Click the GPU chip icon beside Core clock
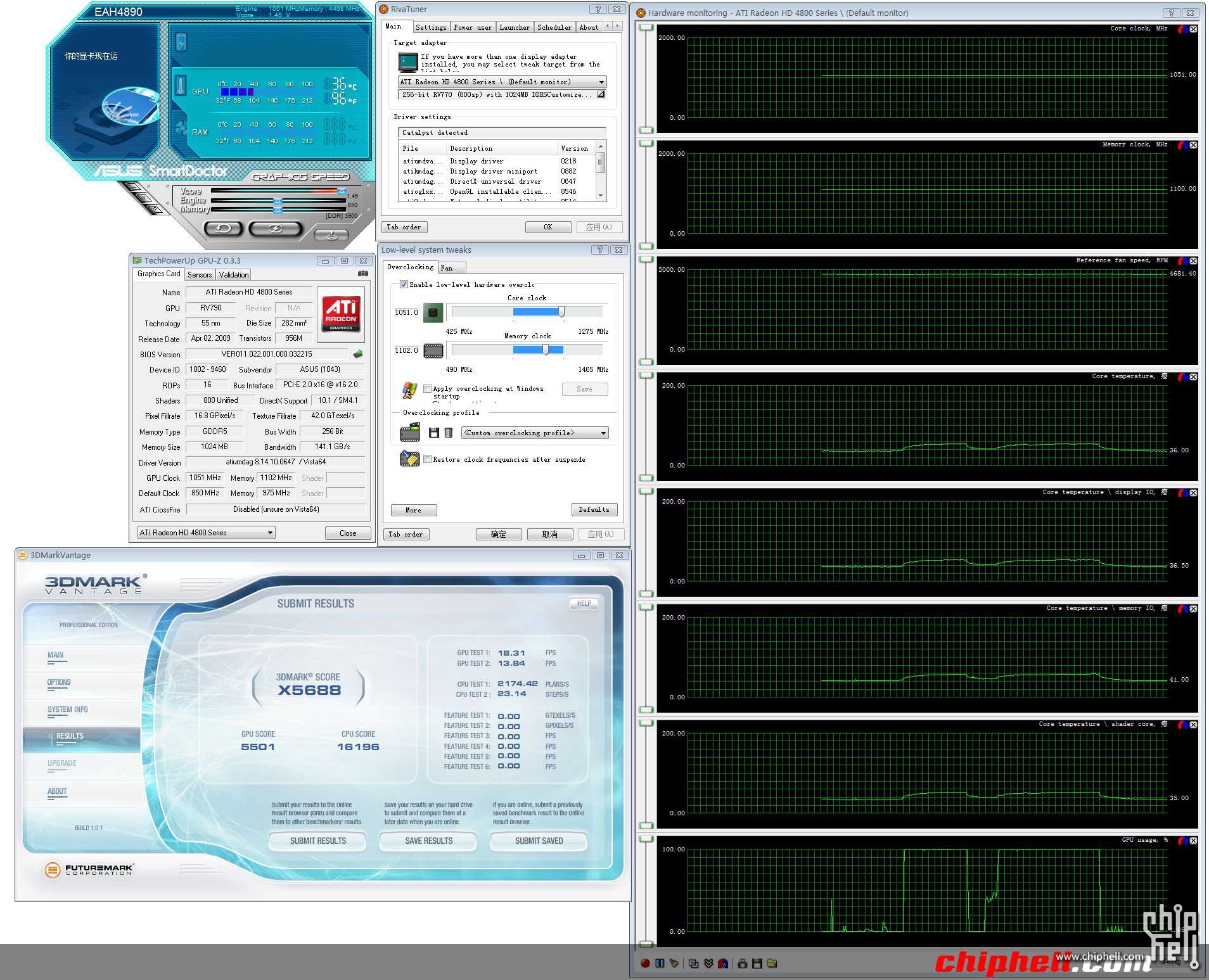 point(433,312)
